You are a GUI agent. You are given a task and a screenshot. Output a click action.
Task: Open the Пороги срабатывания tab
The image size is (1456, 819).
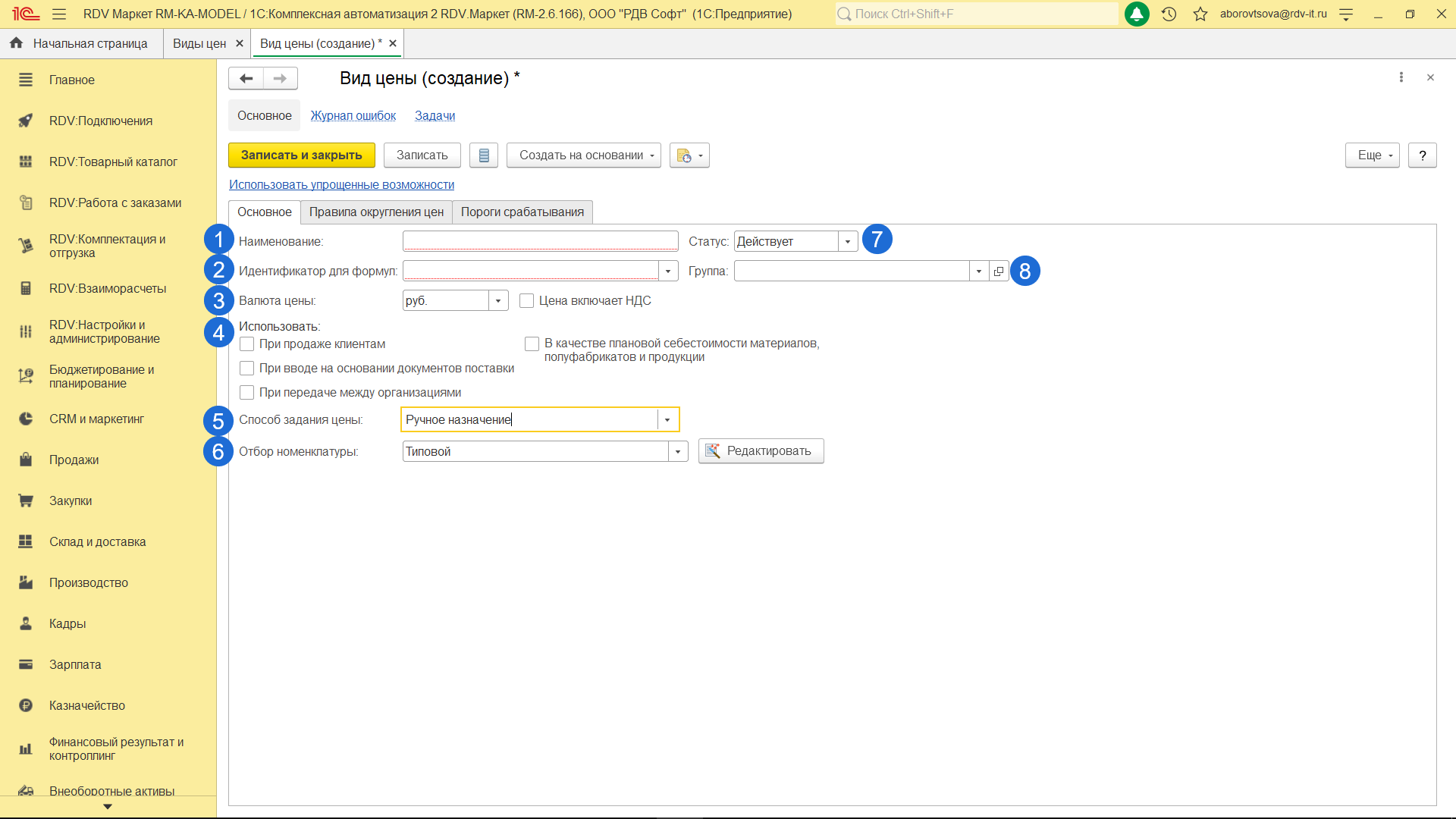(x=522, y=212)
